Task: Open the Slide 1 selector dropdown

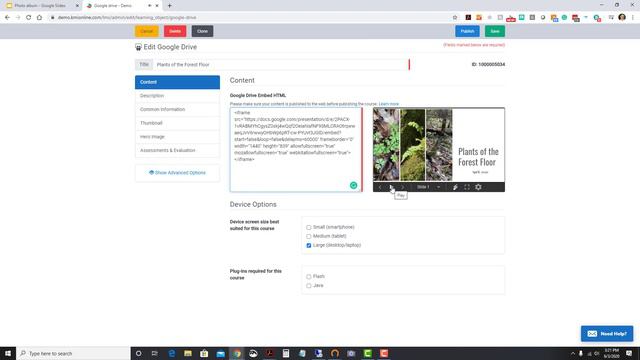Action: (x=428, y=187)
